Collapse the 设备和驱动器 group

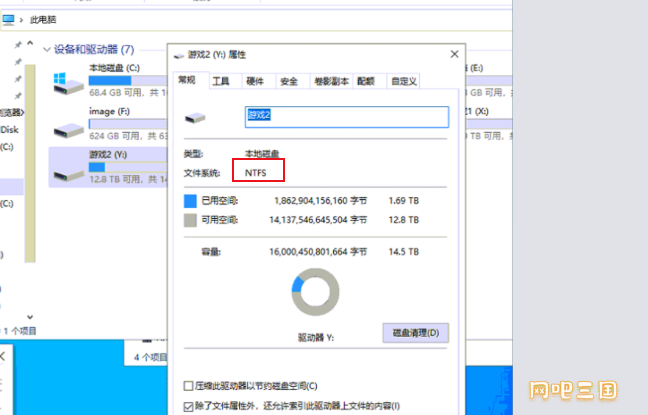point(47,50)
